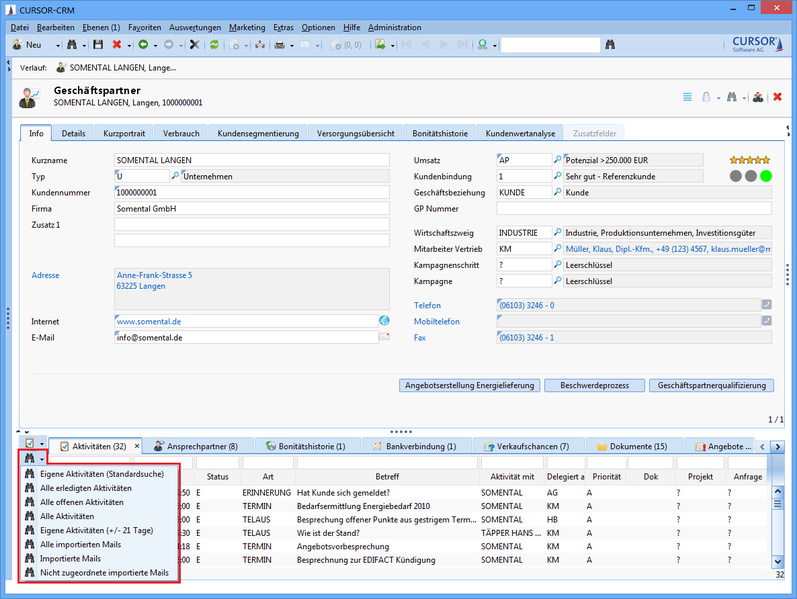Click the five-star rating next to Umsatz

(x=750, y=159)
